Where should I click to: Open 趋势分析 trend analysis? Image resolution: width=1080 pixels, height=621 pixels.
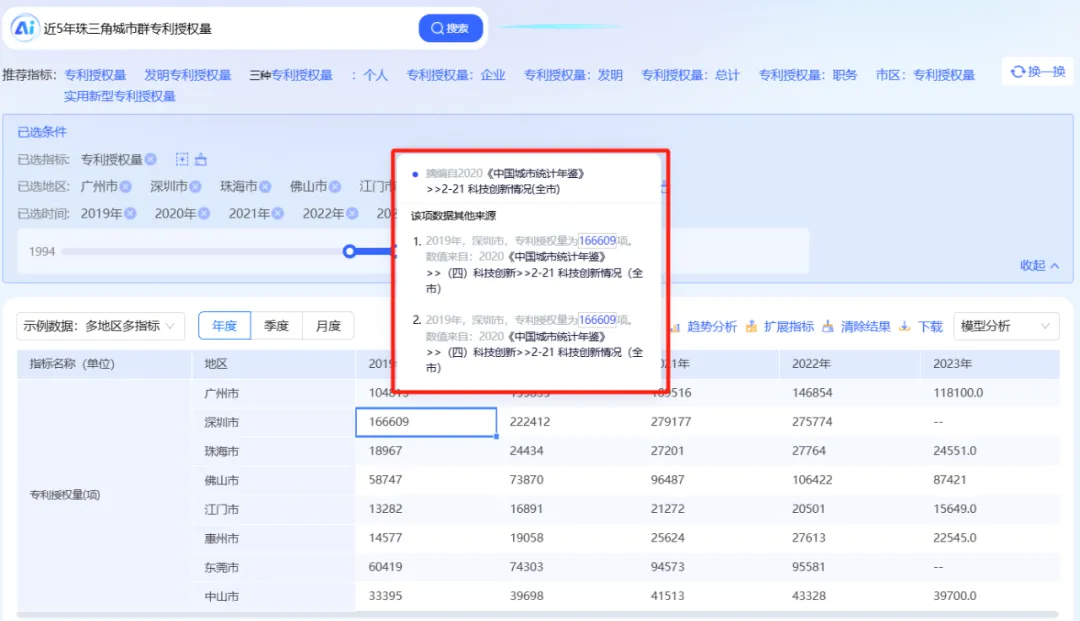(x=704, y=326)
